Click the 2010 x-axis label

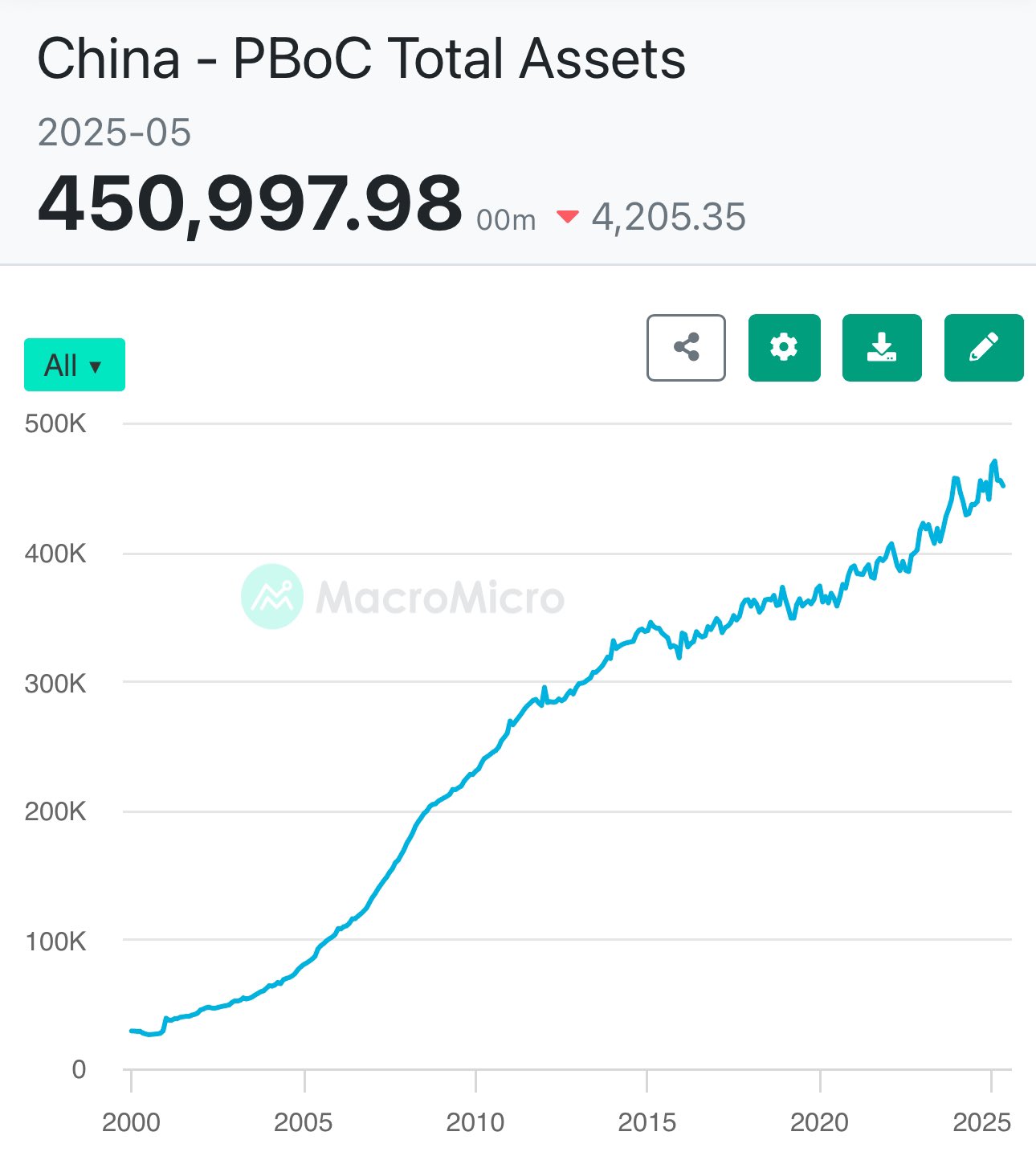pos(475,1122)
